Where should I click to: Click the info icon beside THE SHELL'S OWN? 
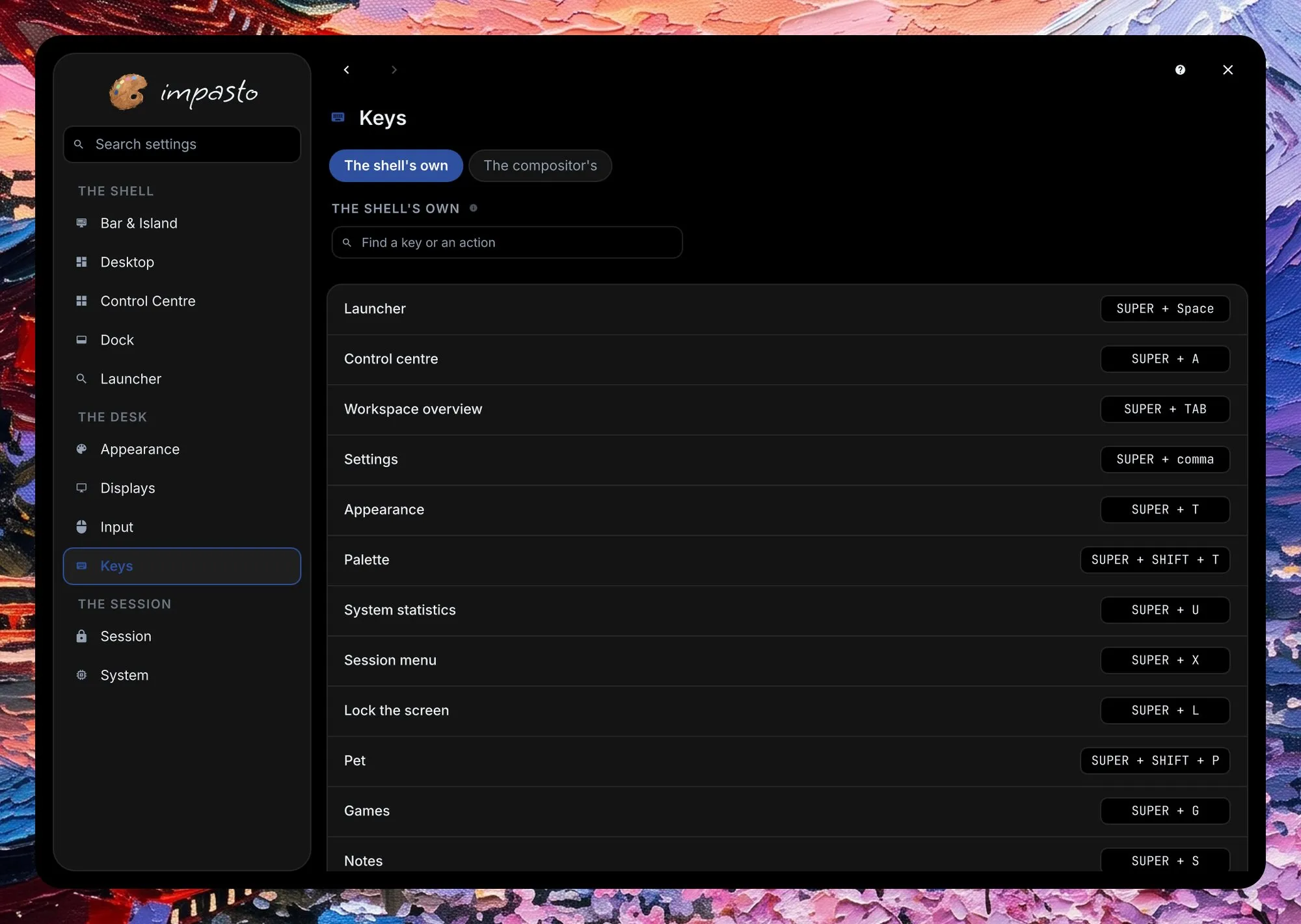pyautogui.click(x=474, y=208)
